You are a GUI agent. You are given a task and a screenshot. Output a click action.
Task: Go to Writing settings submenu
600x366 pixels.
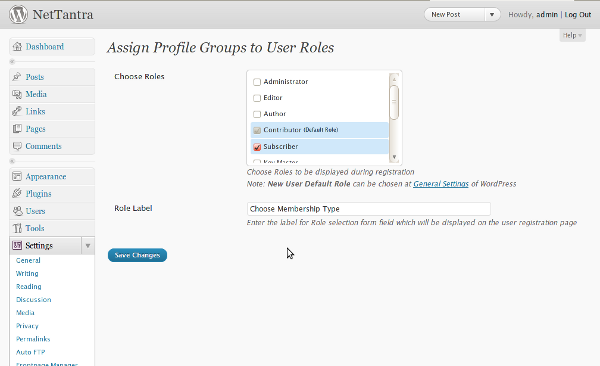coord(27,273)
